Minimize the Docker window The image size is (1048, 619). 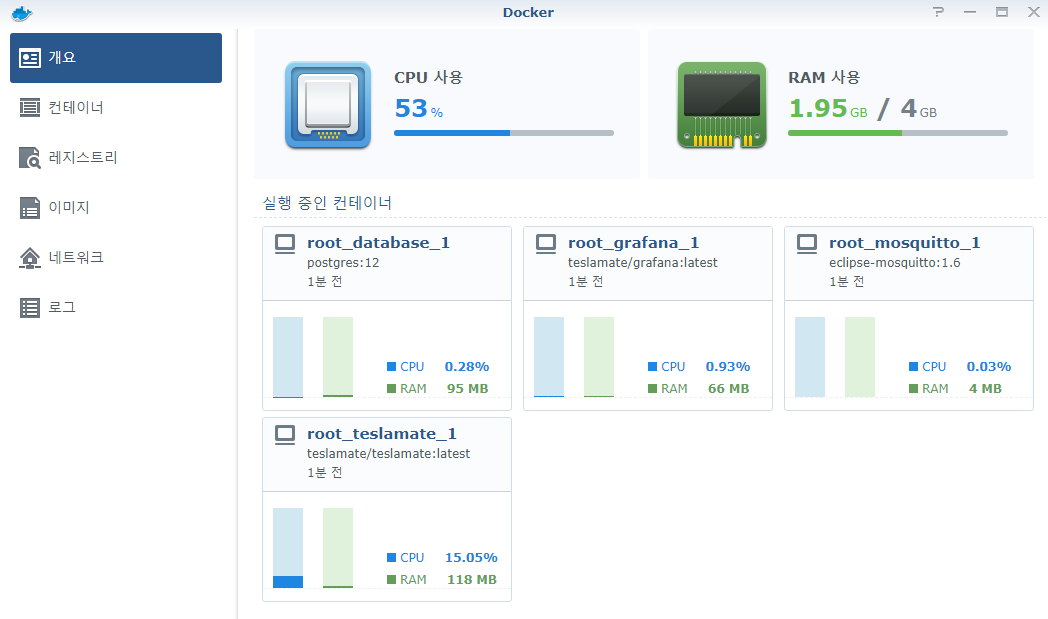(x=970, y=12)
